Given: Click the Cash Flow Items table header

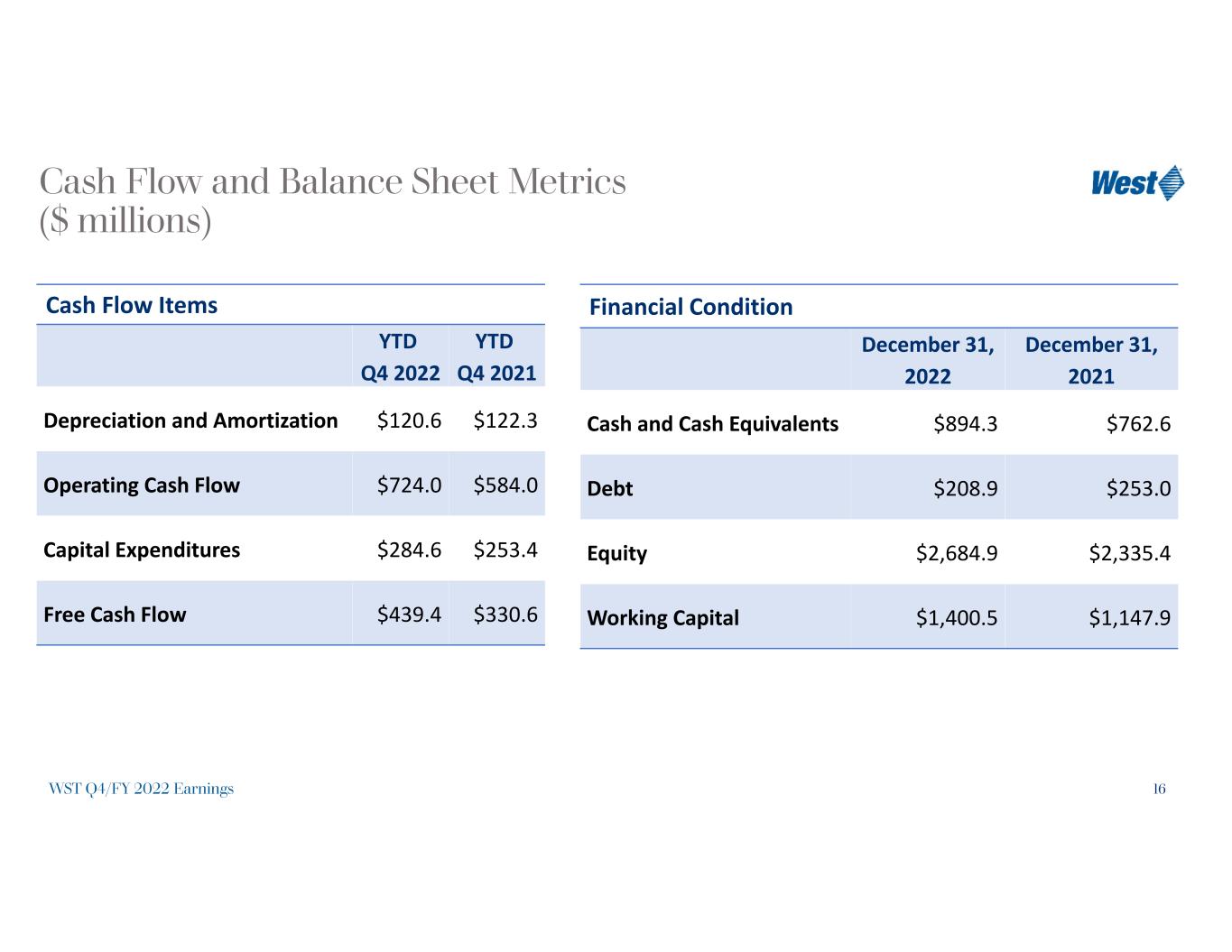Looking at the screenshot, I should click(x=132, y=305).
